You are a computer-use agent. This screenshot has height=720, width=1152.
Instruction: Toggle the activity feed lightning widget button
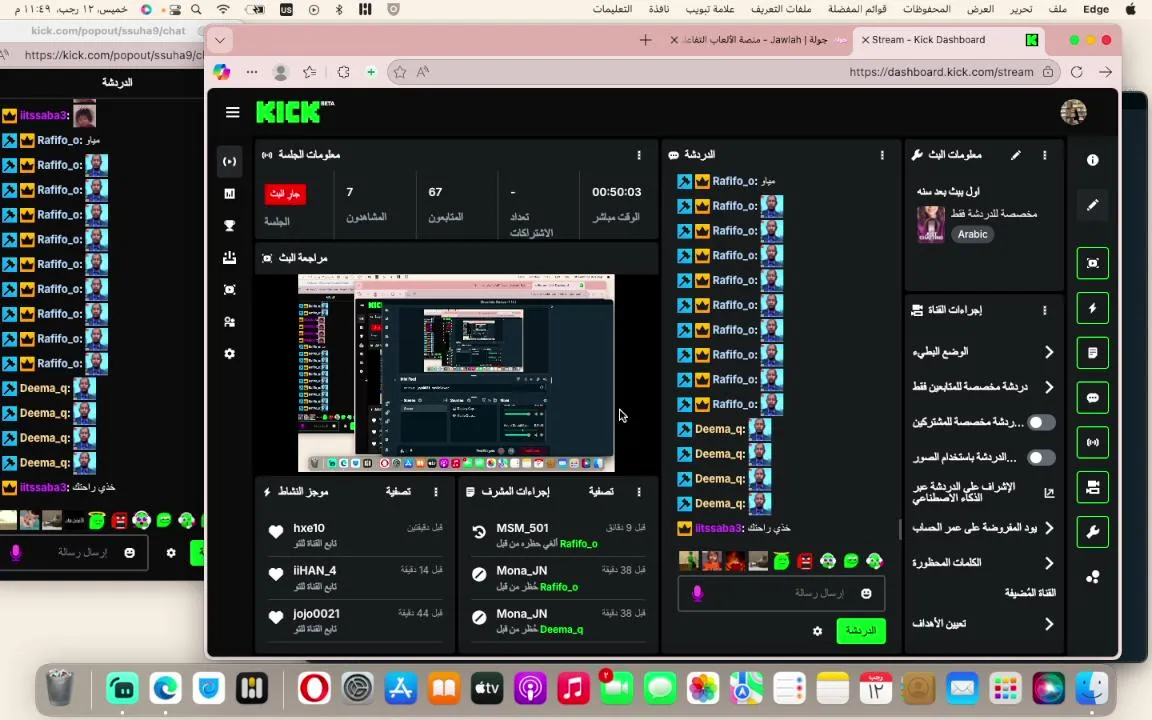[x=1092, y=308]
